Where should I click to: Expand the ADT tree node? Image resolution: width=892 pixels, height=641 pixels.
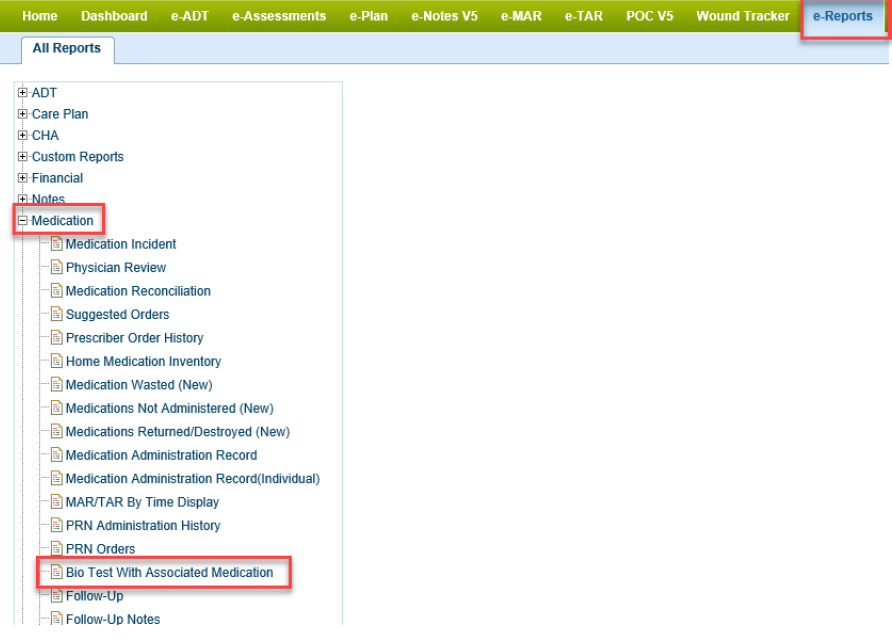click(x=22, y=92)
